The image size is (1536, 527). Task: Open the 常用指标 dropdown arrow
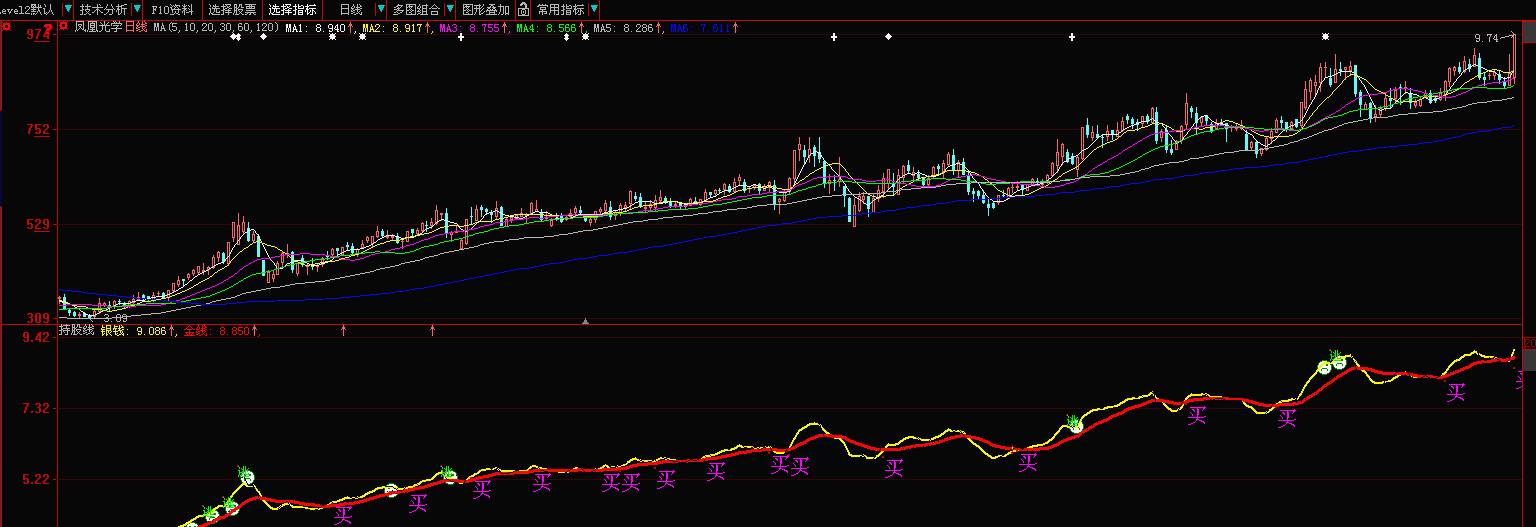(594, 10)
